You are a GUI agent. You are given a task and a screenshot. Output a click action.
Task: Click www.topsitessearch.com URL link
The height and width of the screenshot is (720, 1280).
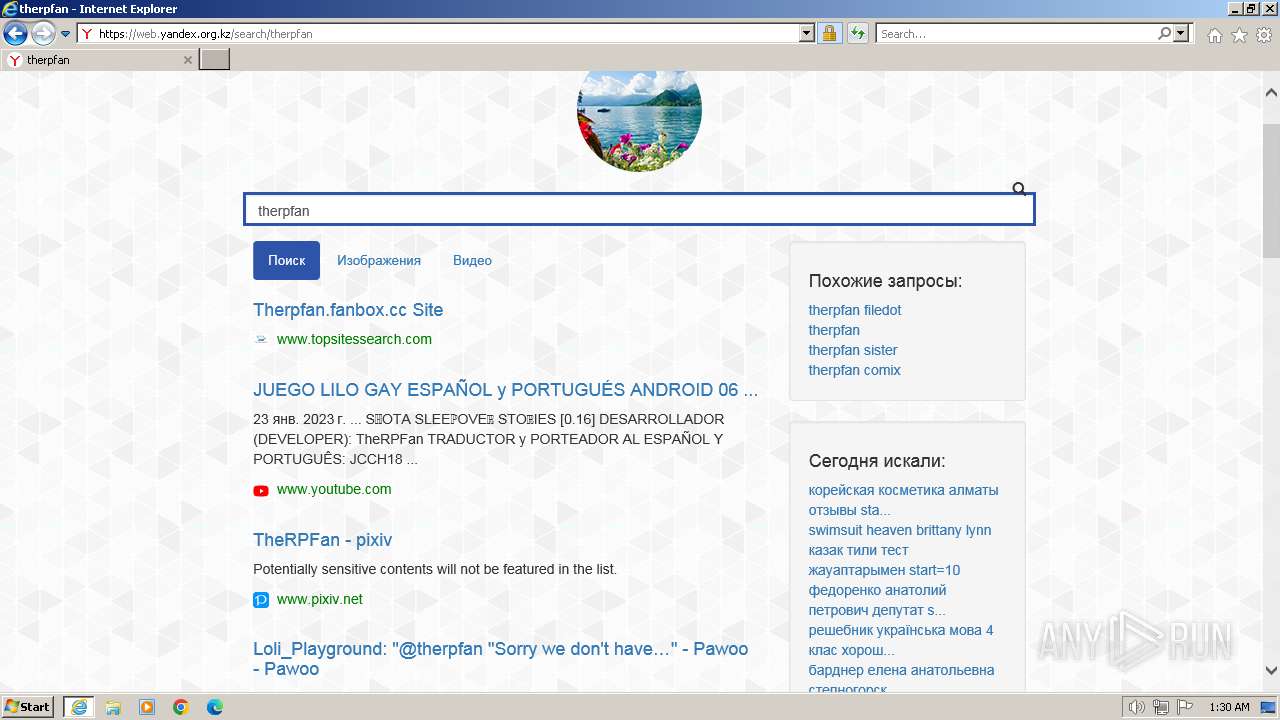tap(354, 339)
